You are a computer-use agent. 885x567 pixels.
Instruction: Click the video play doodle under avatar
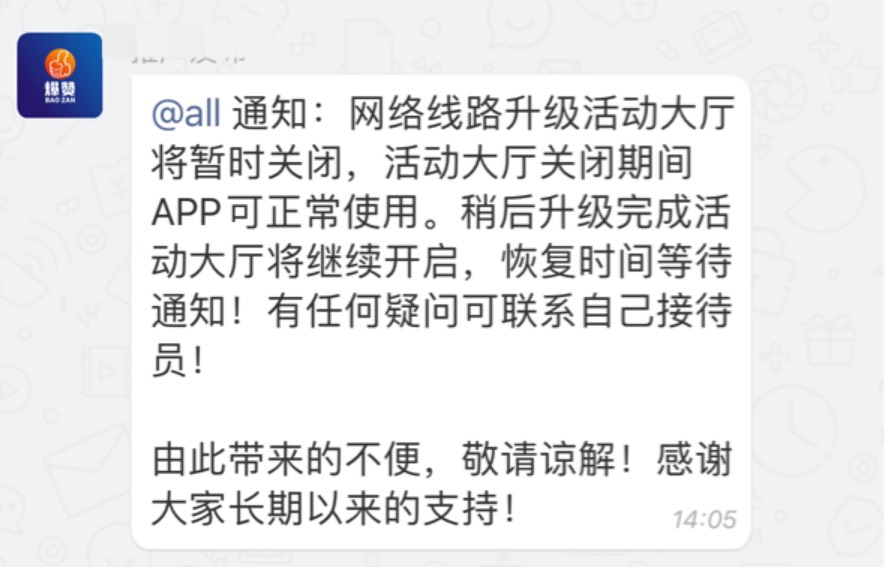pyautogui.click(x=105, y=372)
